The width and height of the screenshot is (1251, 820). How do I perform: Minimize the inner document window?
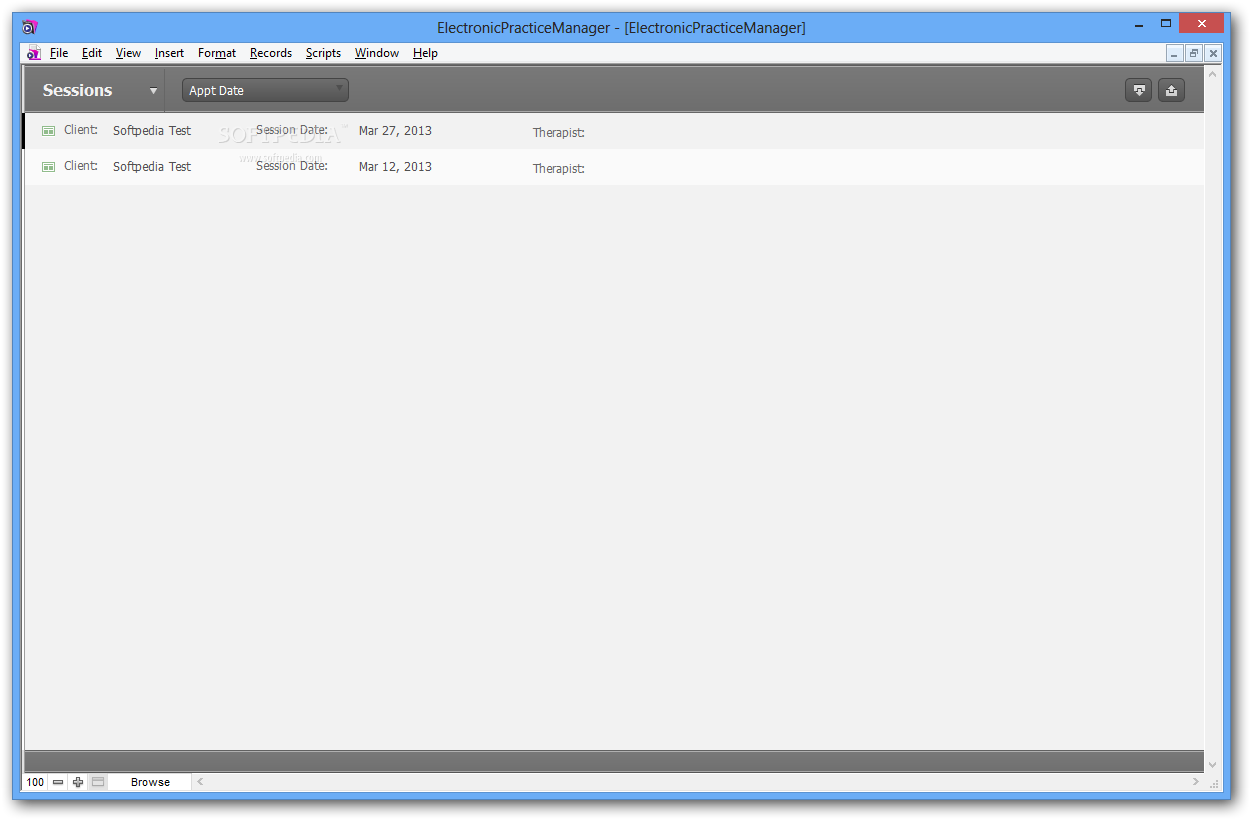pos(1175,53)
